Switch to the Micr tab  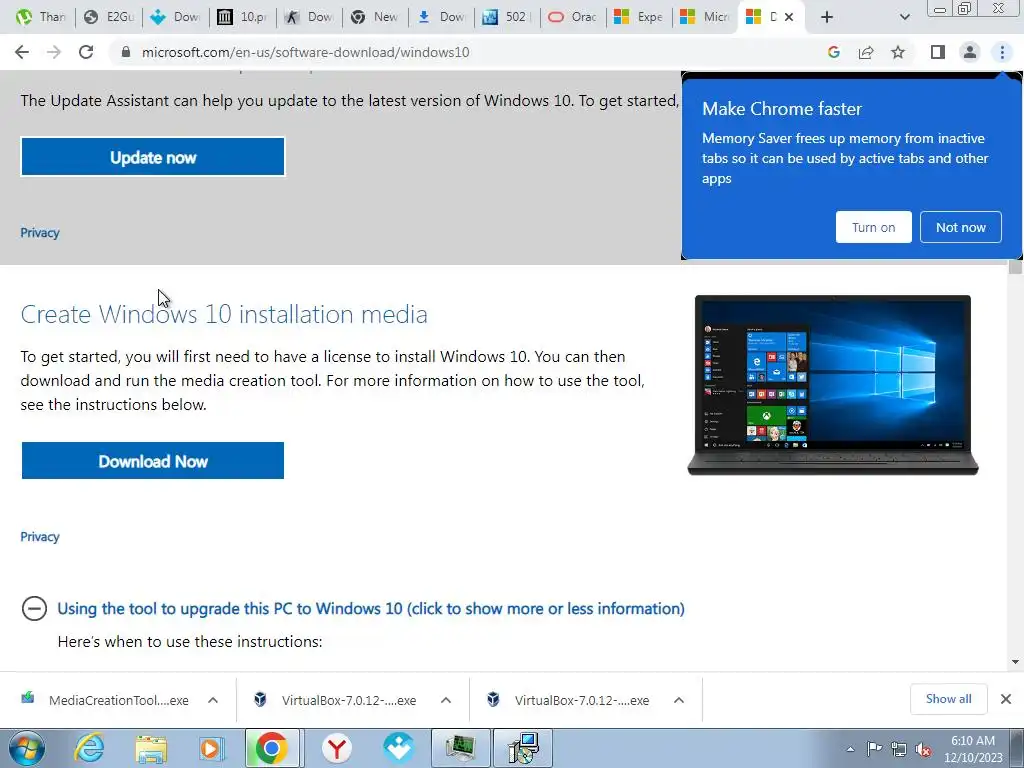705,17
